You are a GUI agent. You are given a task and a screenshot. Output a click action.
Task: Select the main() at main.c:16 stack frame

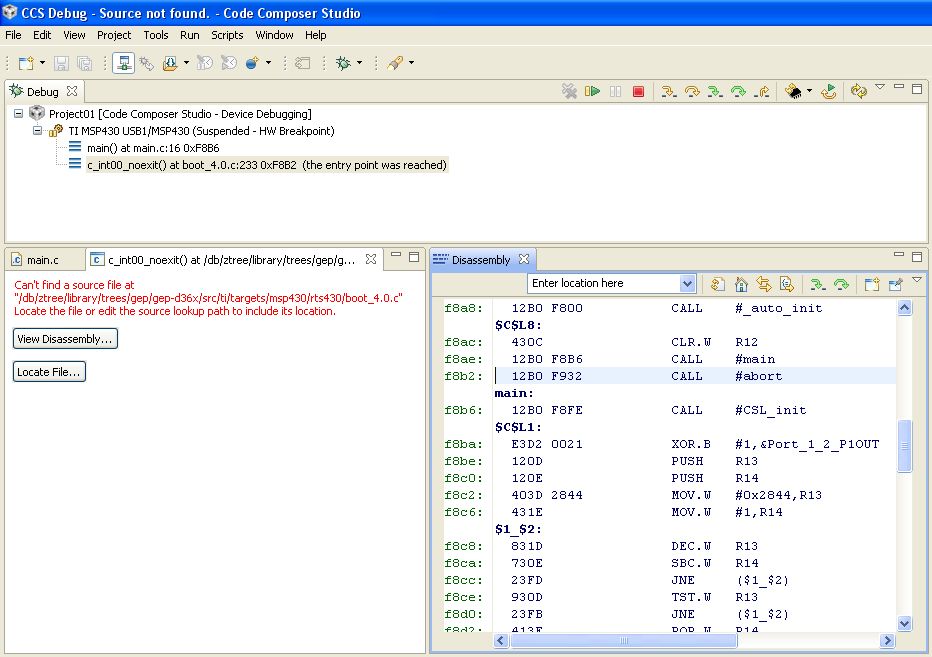[153, 148]
